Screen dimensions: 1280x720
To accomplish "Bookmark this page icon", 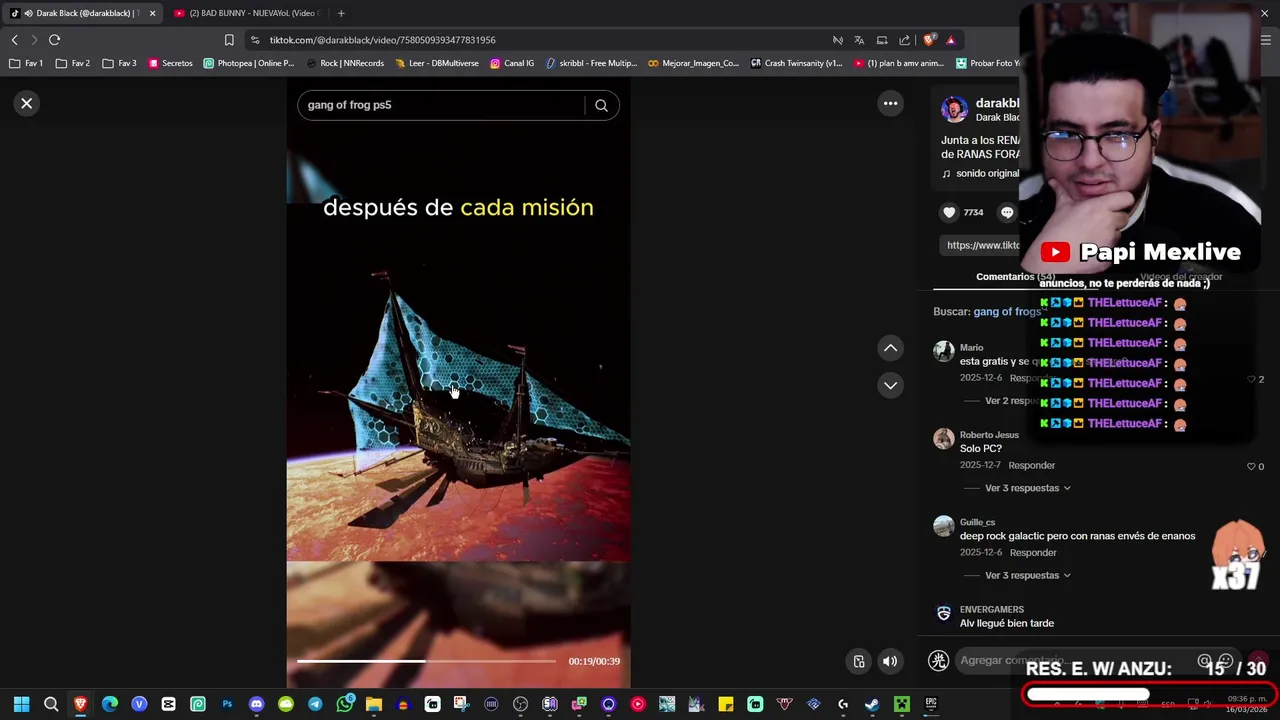I will pyautogui.click(x=229, y=40).
